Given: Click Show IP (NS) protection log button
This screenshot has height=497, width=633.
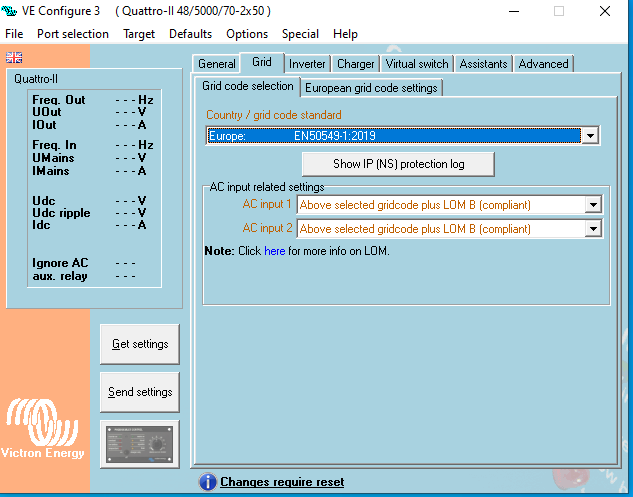Looking at the screenshot, I should coord(398,164).
